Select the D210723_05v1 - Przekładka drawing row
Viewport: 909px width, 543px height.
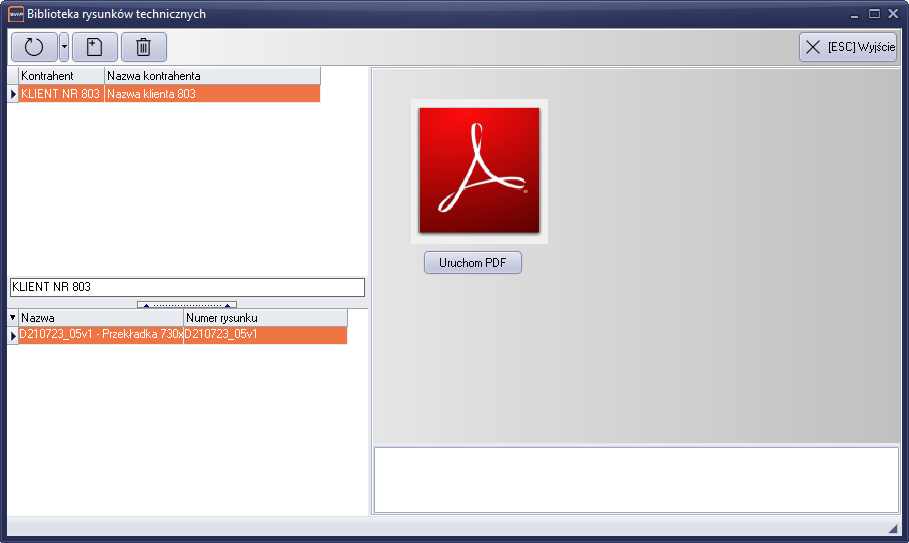coord(101,335)
